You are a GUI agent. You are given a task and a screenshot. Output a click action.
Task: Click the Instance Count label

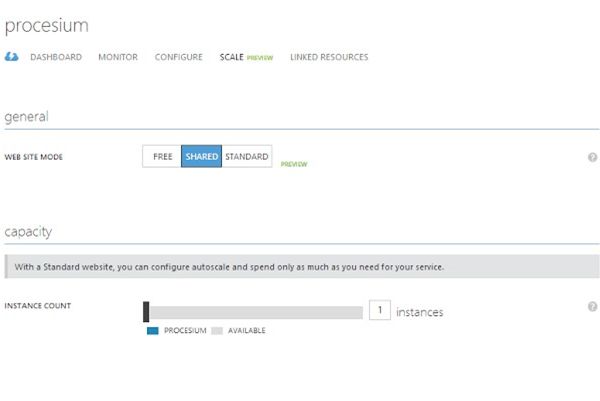pos(38,306)
